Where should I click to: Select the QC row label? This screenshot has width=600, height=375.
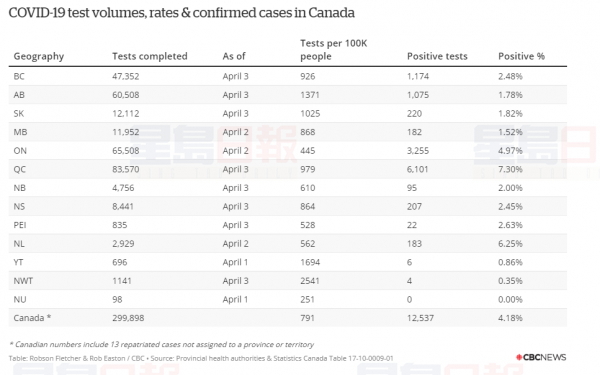click(x=20, y=169)
